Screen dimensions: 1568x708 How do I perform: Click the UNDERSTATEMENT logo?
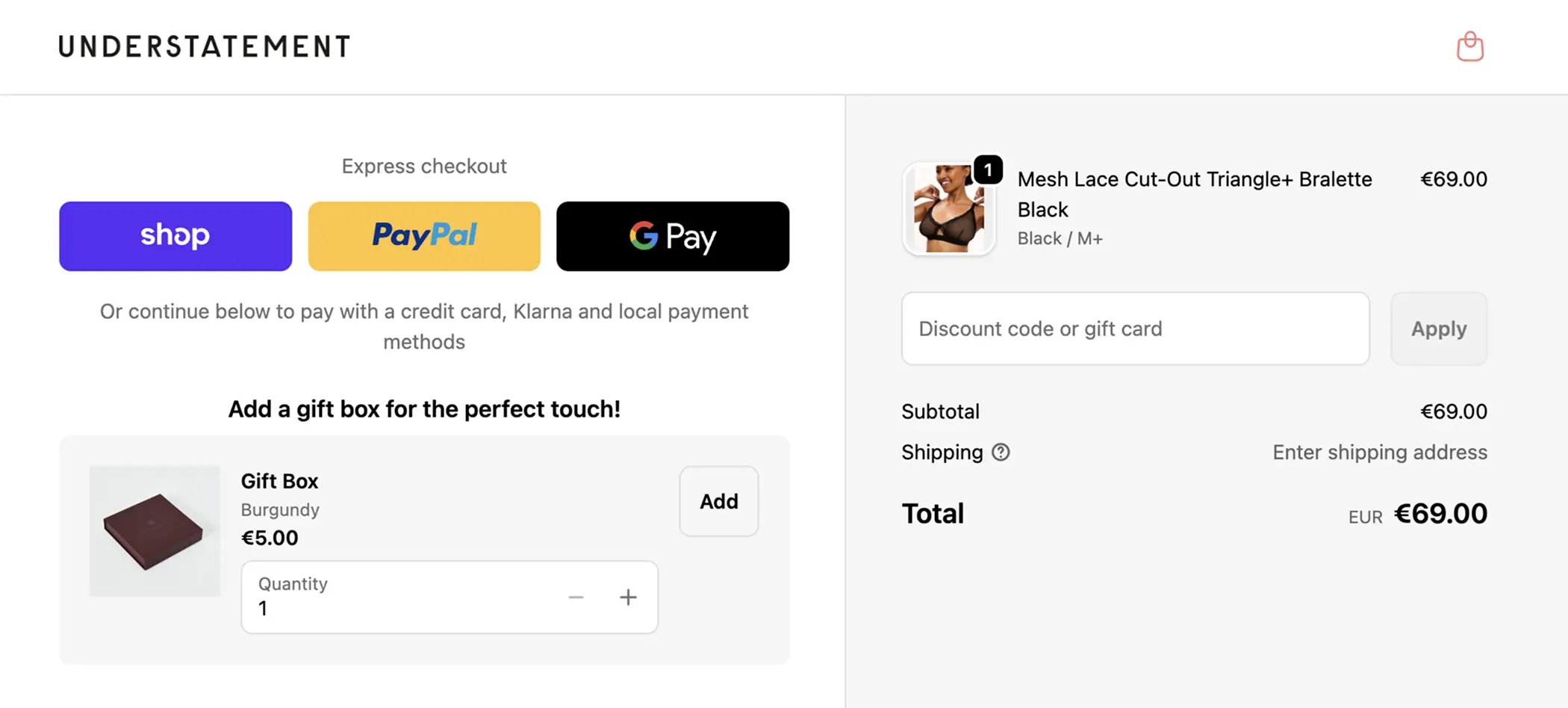pos(203,46)
